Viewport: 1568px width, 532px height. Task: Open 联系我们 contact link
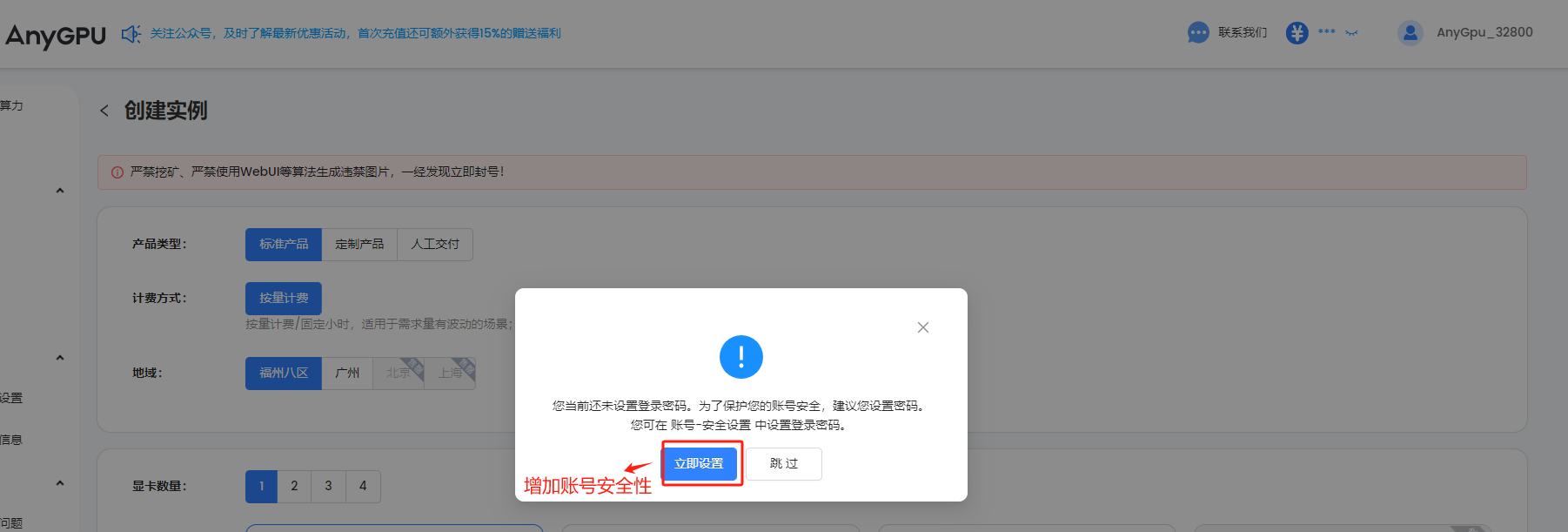click(1242, 33)
